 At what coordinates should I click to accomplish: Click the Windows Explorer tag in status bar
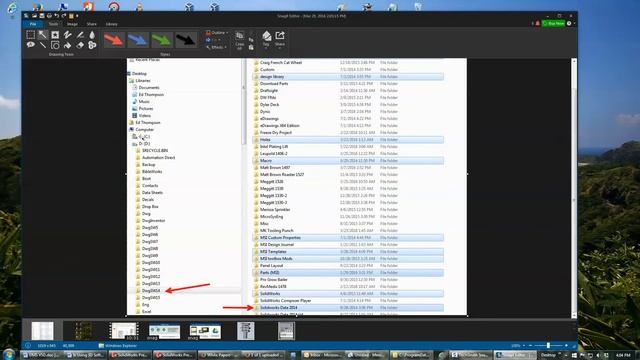118,346
